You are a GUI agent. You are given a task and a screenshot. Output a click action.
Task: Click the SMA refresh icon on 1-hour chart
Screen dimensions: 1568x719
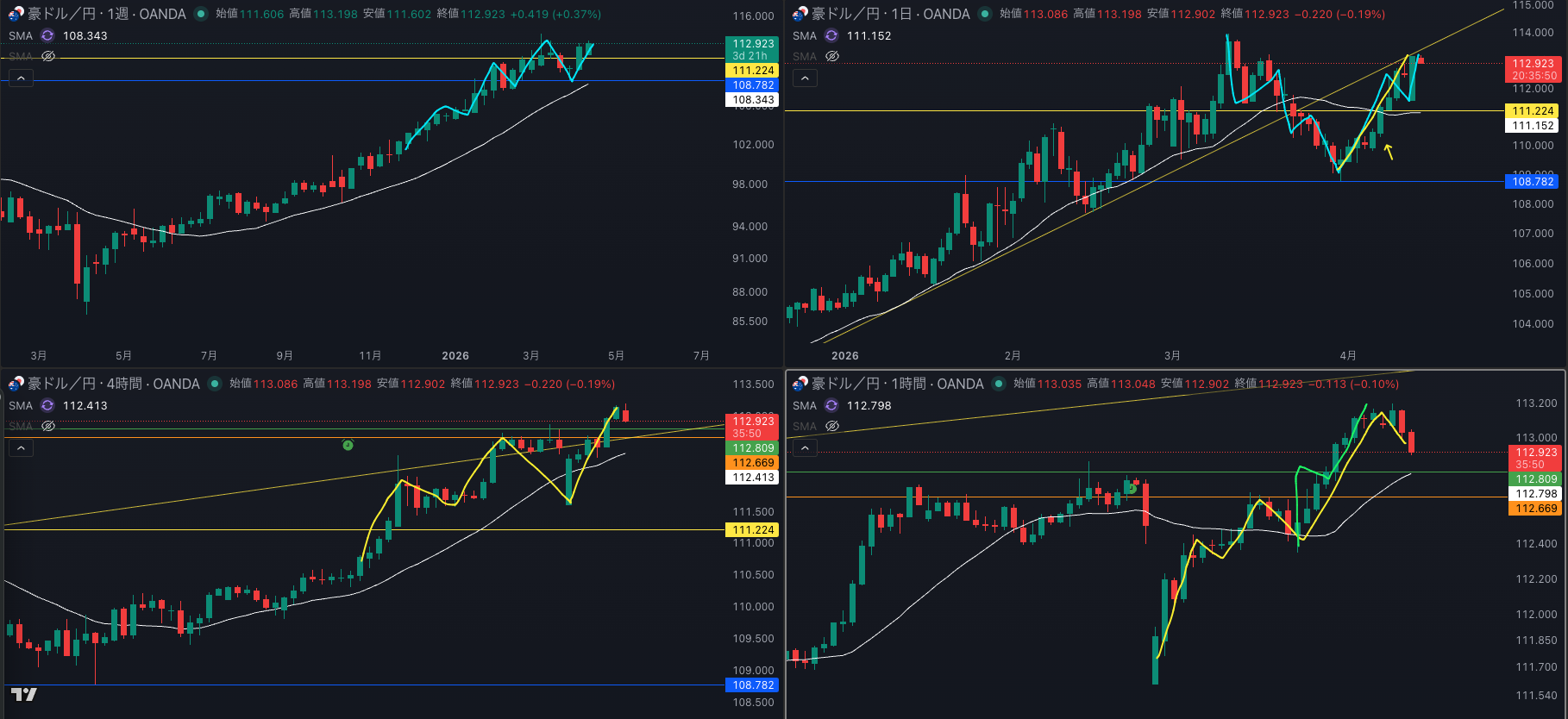(x=831, y=405)
